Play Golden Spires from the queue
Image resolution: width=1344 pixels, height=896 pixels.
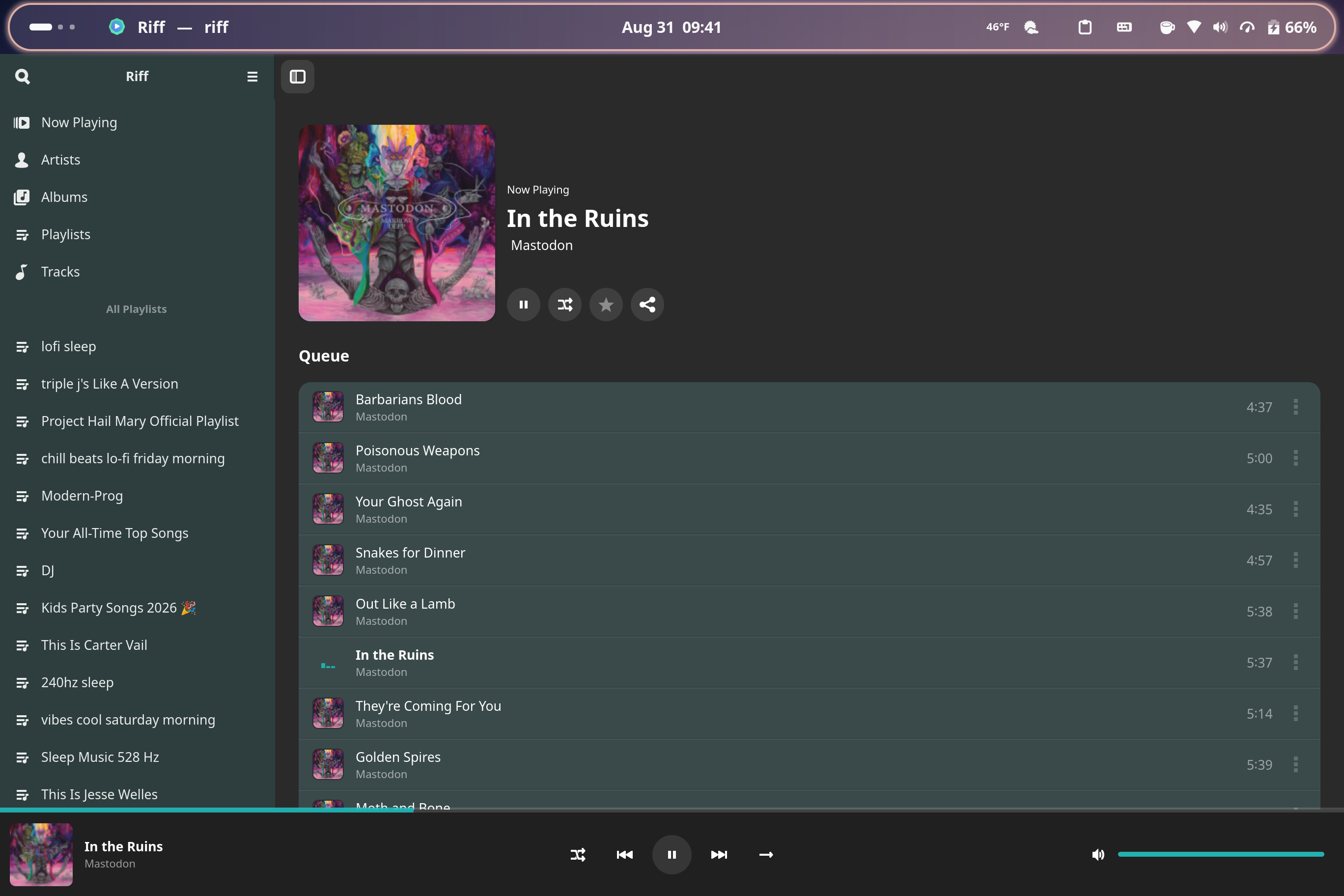click(x=809, y=764)
